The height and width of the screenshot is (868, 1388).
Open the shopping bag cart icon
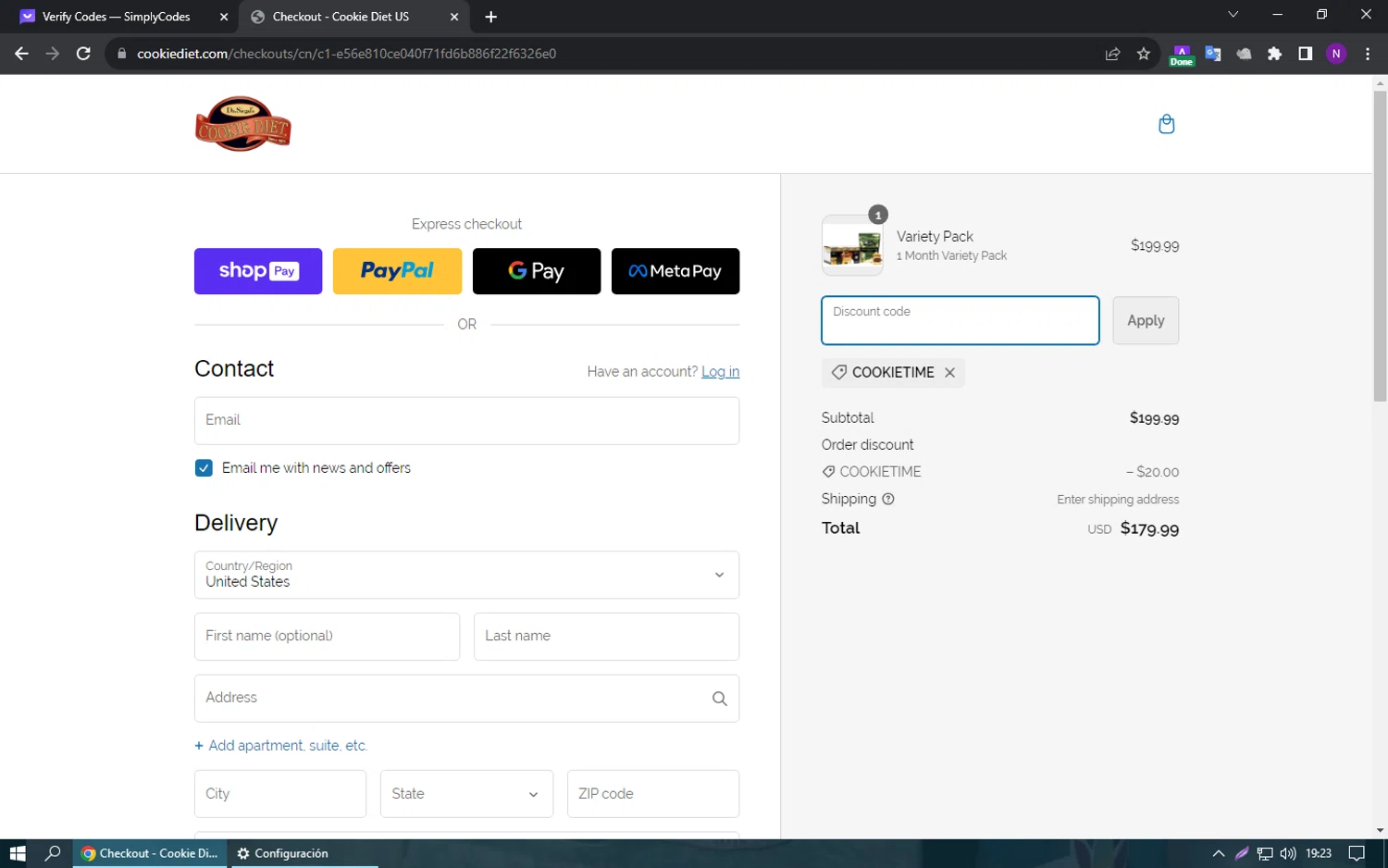click(1166, 124)
